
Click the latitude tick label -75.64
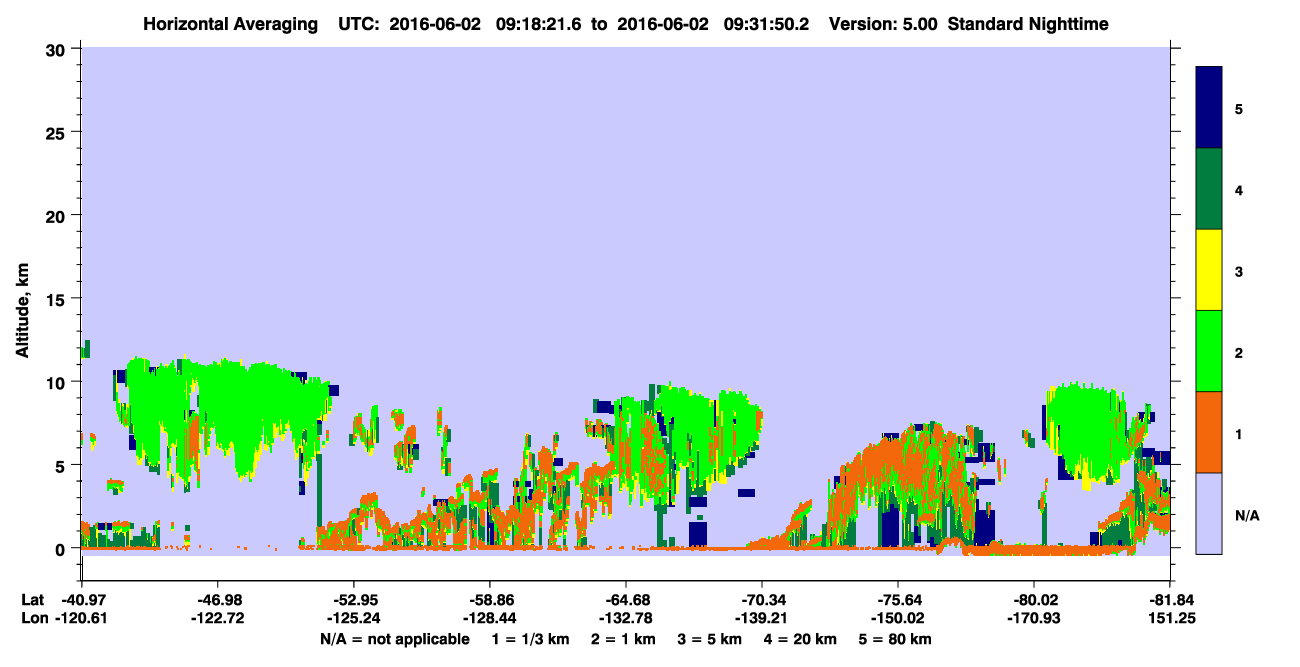click(898, 599)
